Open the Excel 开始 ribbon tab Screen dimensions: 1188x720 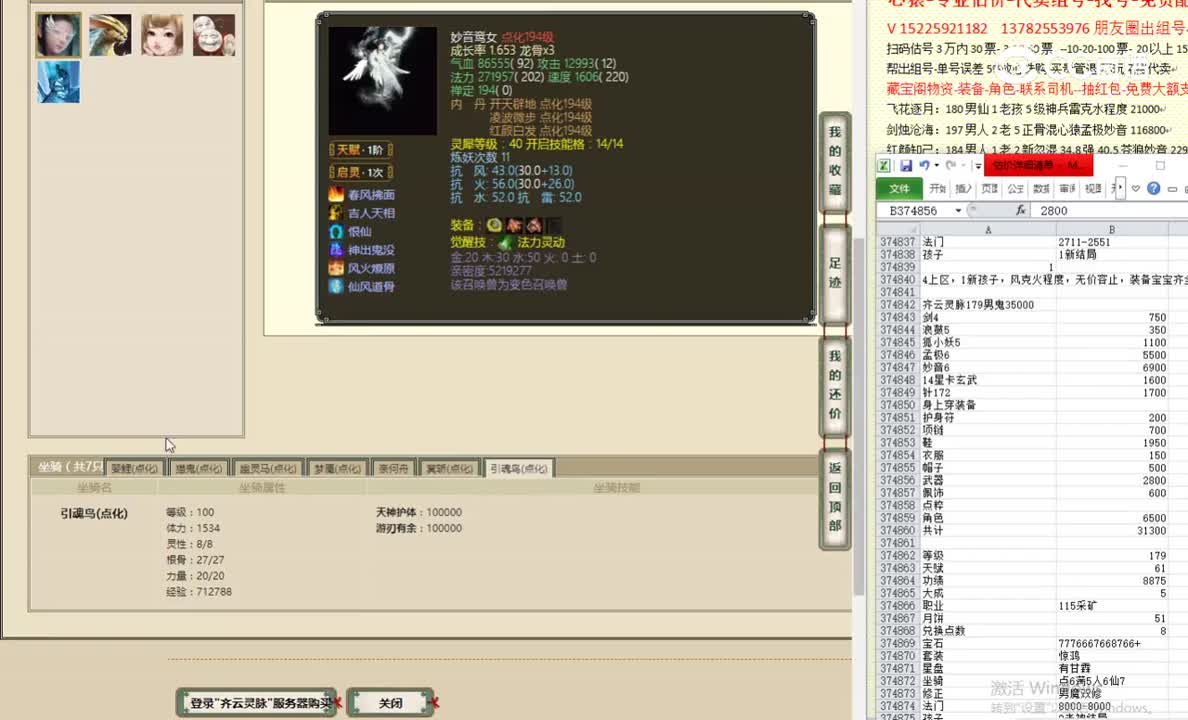938,188
